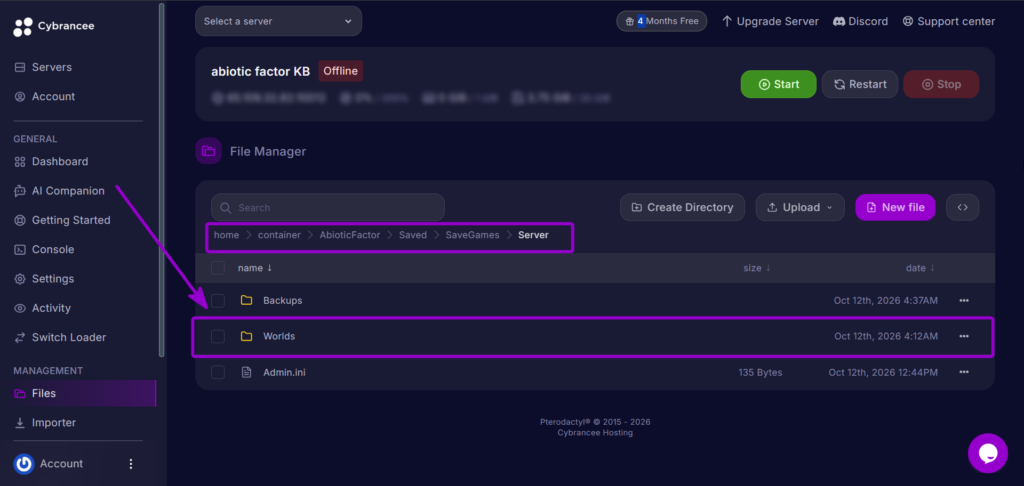The image size is (1024, 486).
Task: Click the AI Companion robot icon
Action: pos(20,191)
